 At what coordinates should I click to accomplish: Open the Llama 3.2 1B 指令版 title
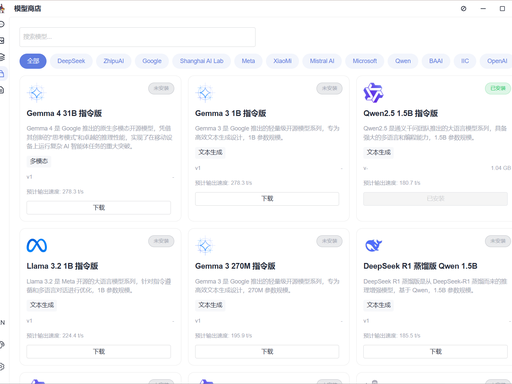click(62, 266)
